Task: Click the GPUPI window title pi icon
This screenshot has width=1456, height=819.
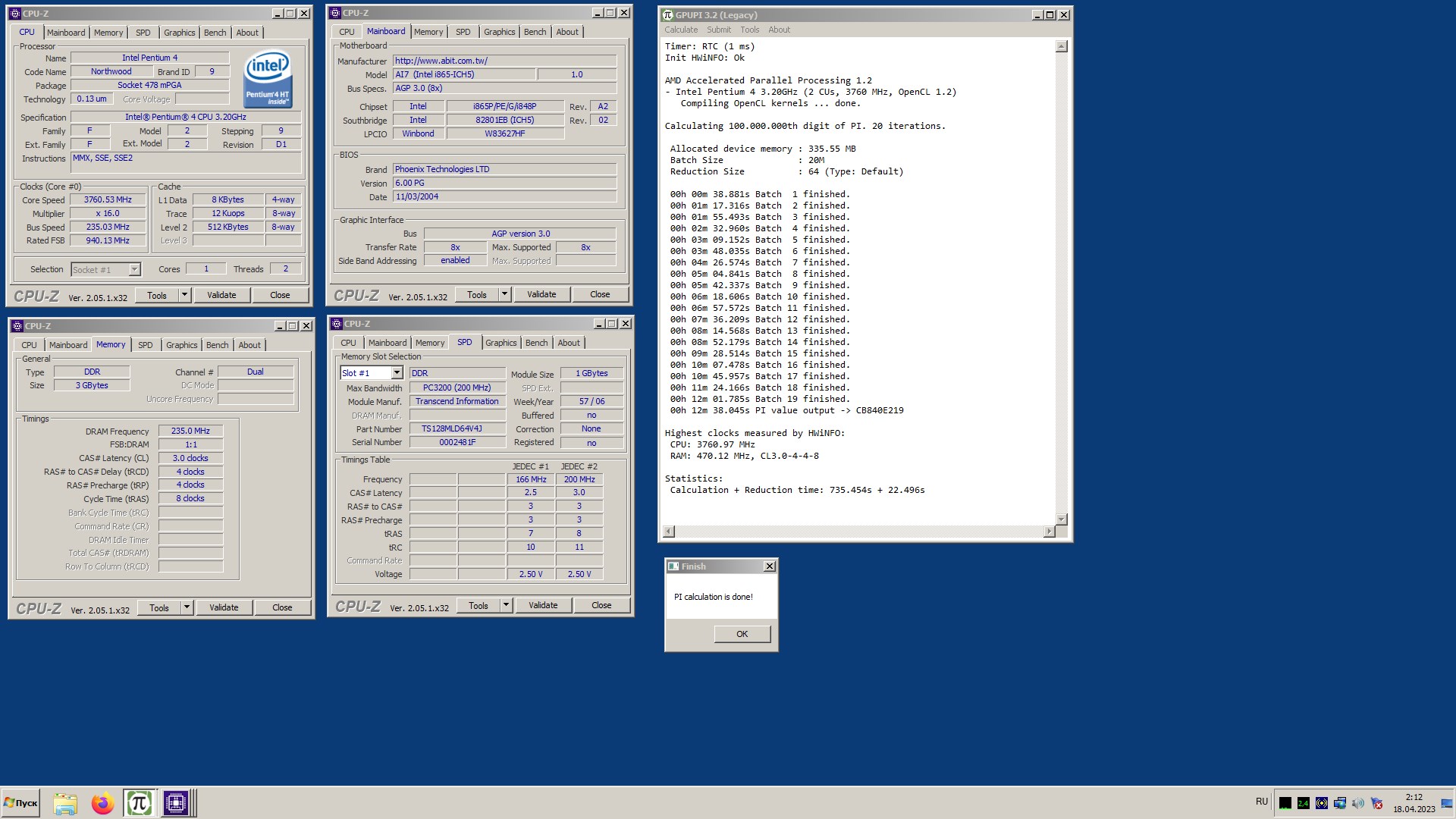Action: pyautogui.click(x=668, y=15)
